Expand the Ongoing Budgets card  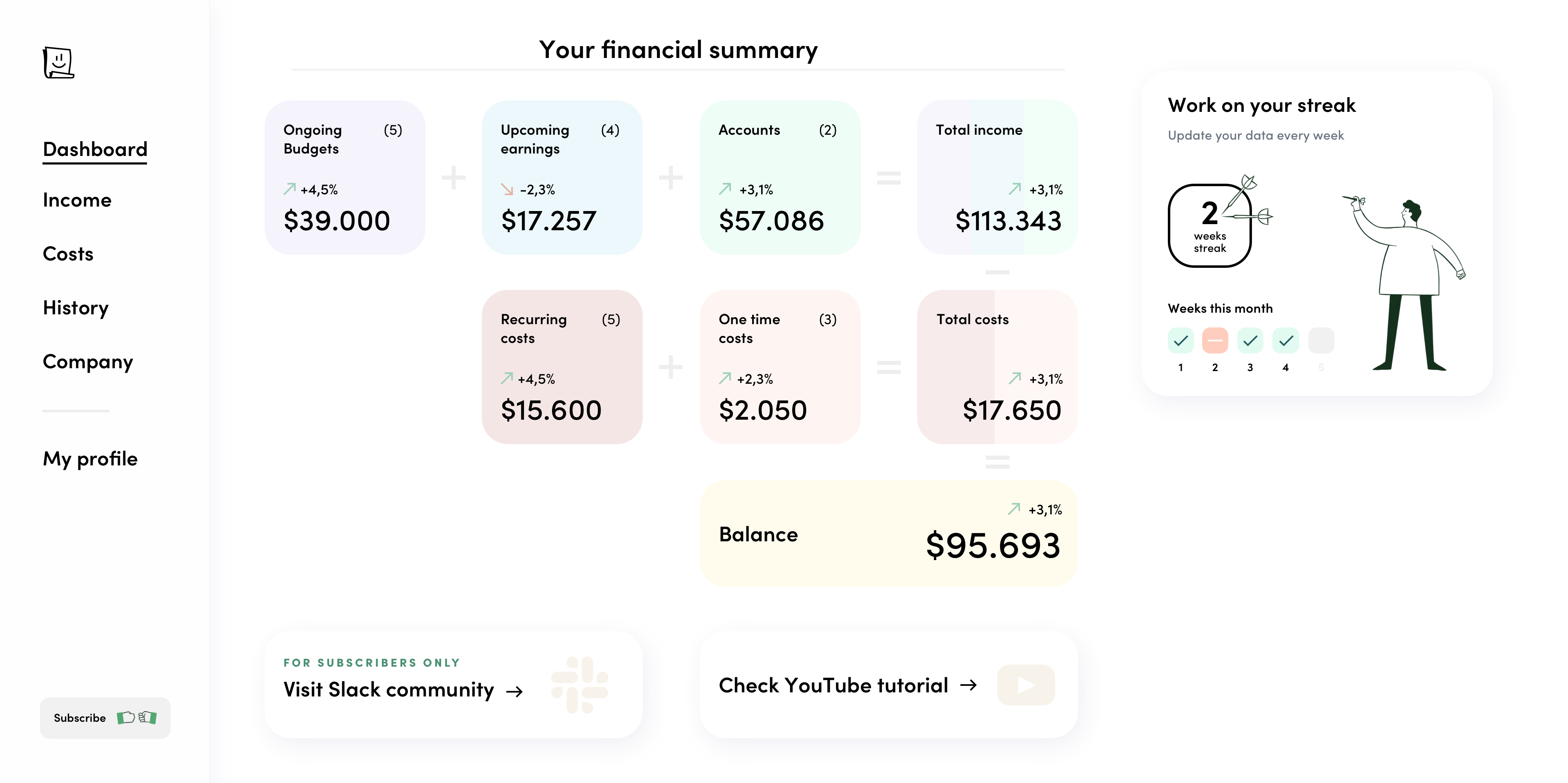pos(345,178)
